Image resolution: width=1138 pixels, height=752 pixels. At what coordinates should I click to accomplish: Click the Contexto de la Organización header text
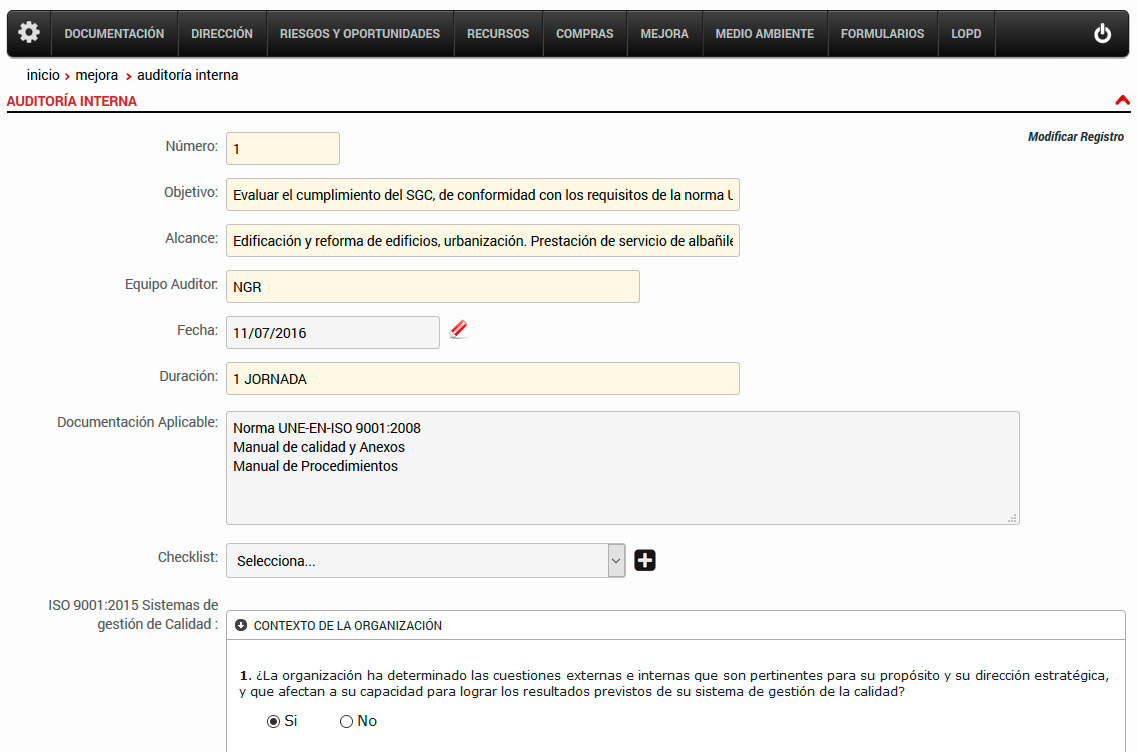click(348, 626)
